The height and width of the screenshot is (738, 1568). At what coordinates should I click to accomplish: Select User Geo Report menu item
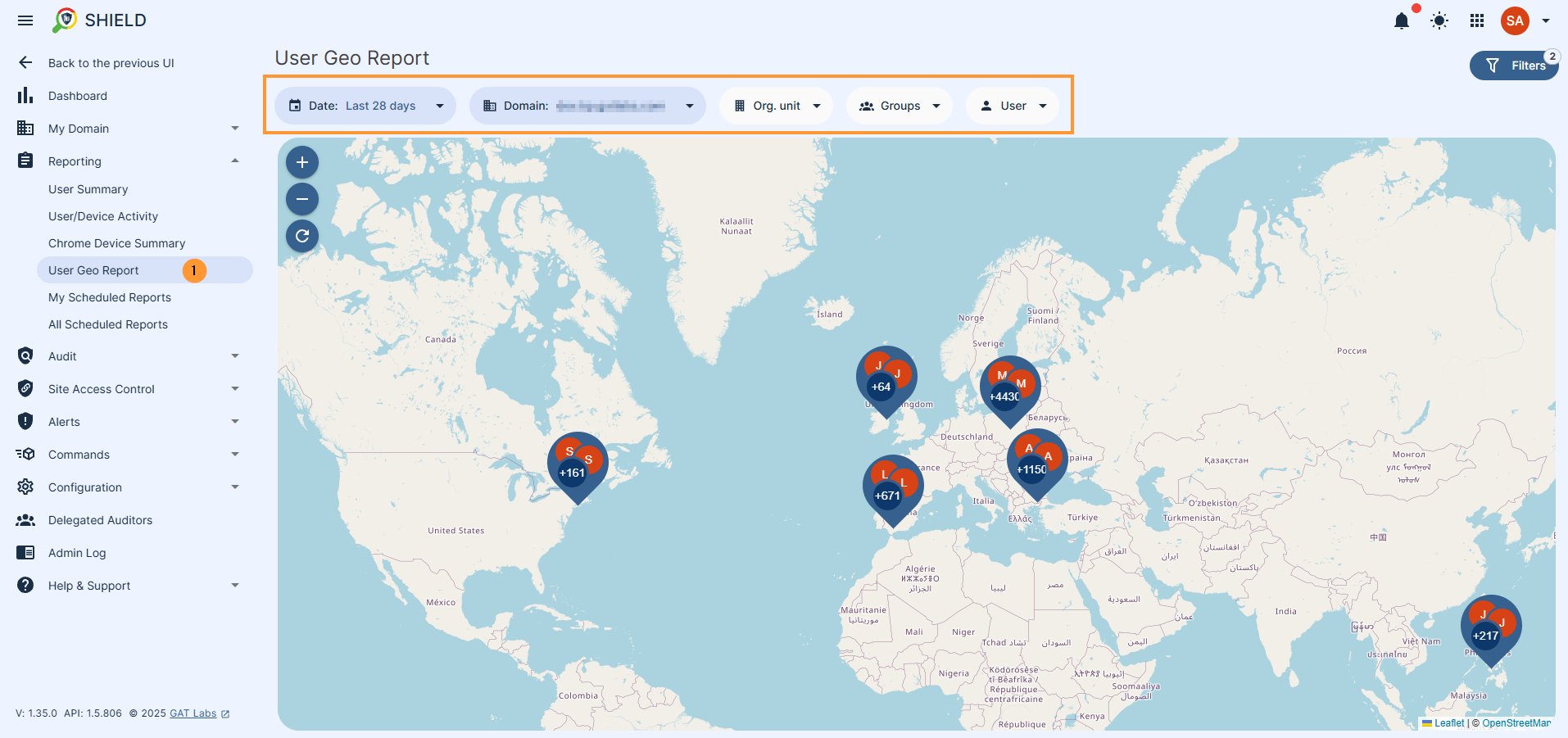coord(145,270)
